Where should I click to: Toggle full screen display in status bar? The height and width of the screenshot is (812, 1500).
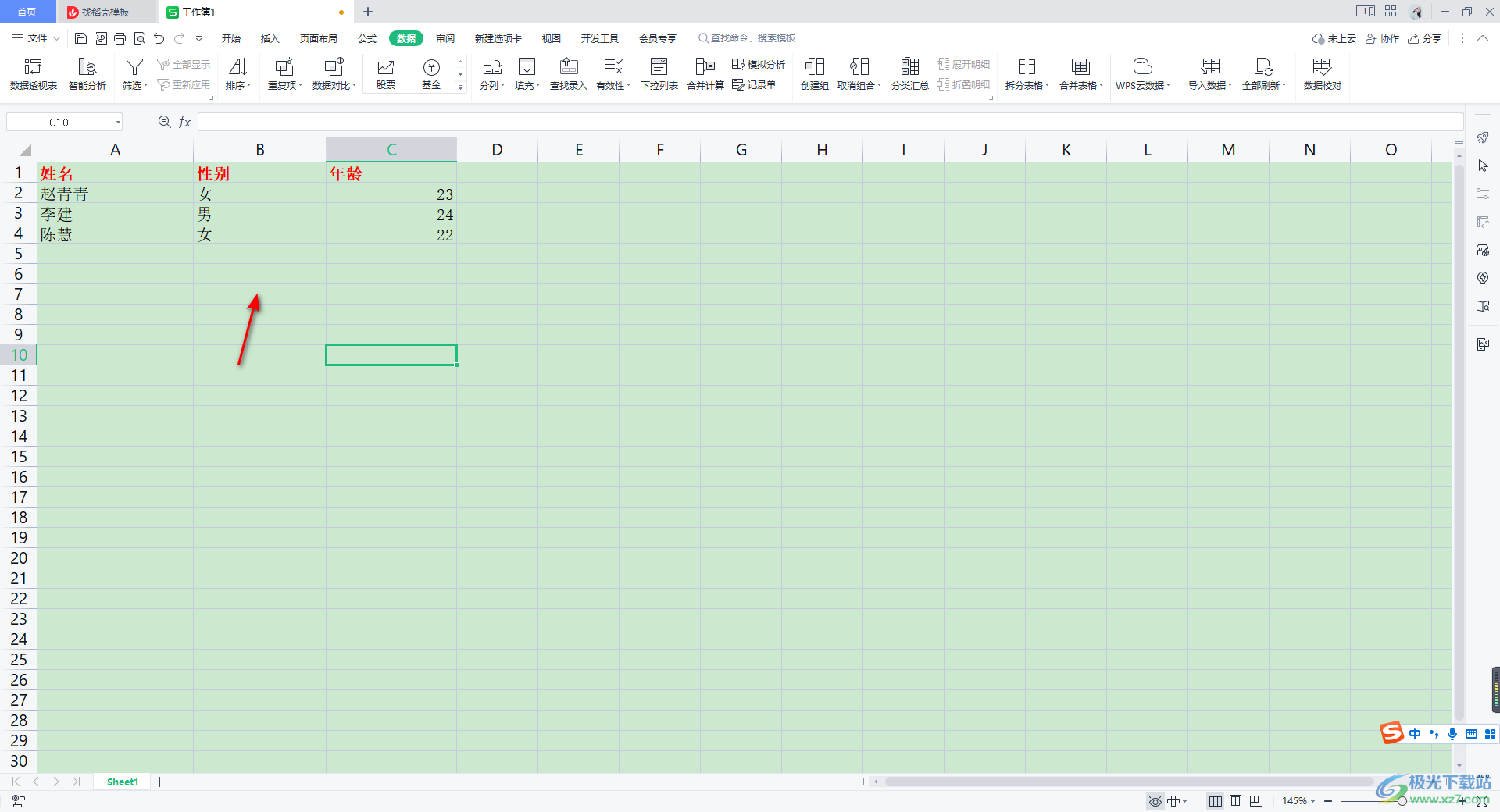pos(1482,801)
